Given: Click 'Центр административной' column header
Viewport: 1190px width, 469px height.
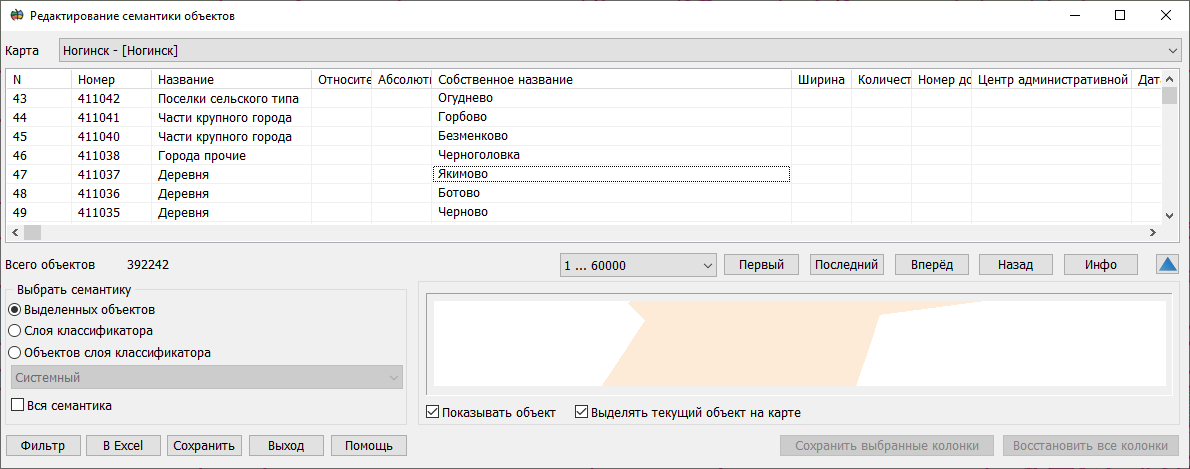Looking at the screenshot, I should [1051, 80].
